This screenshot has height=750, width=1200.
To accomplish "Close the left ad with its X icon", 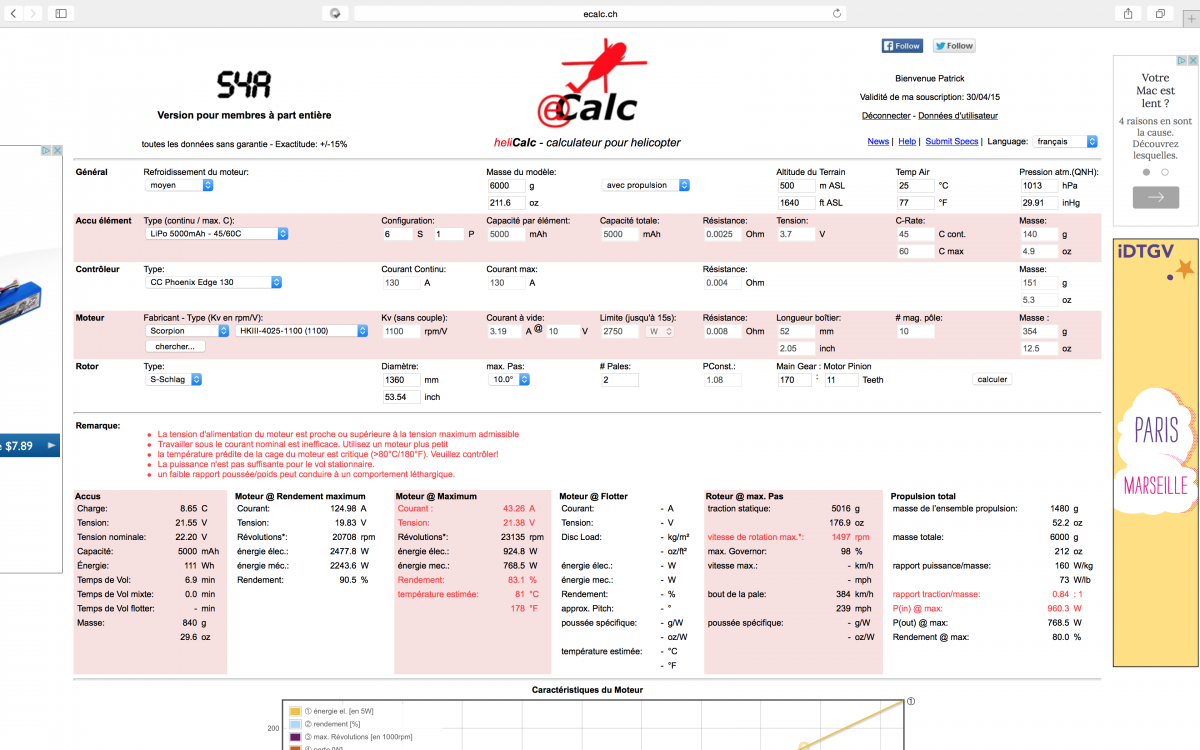I will 57,151.
